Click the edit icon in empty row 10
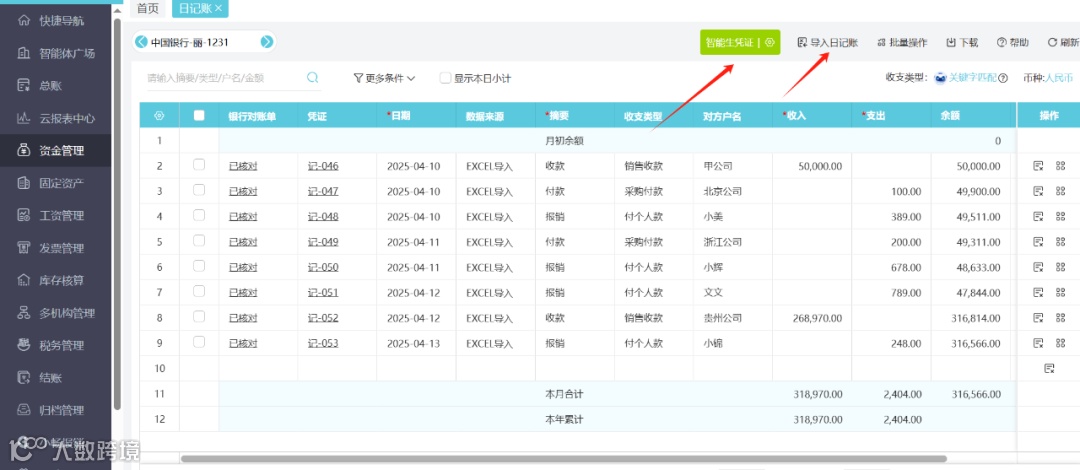The image size is (1080, 470). click(1049, 368)
